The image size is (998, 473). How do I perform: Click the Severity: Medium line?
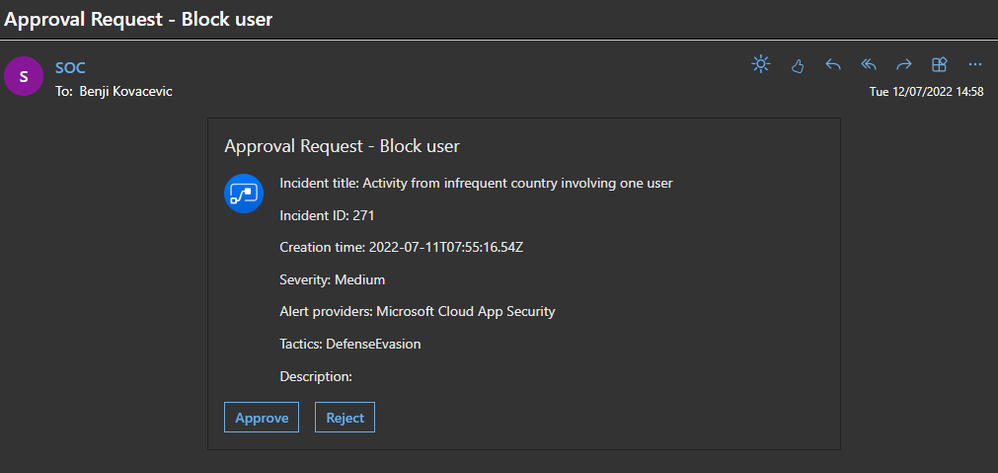point(332,279)
